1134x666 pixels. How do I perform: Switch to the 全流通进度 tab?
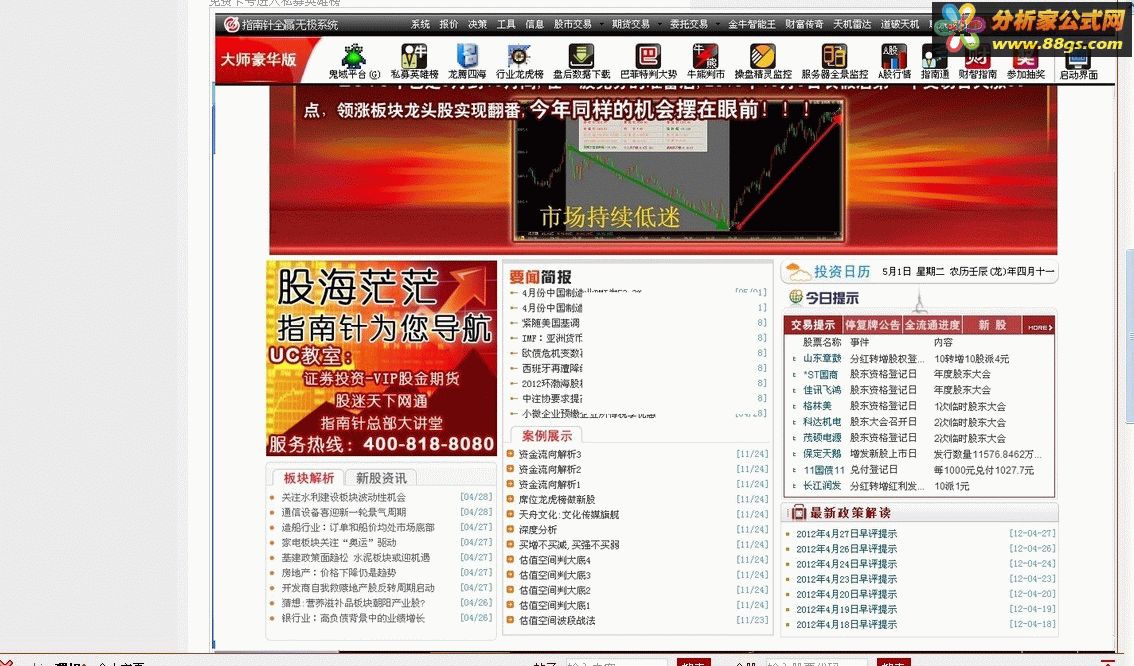932,325
